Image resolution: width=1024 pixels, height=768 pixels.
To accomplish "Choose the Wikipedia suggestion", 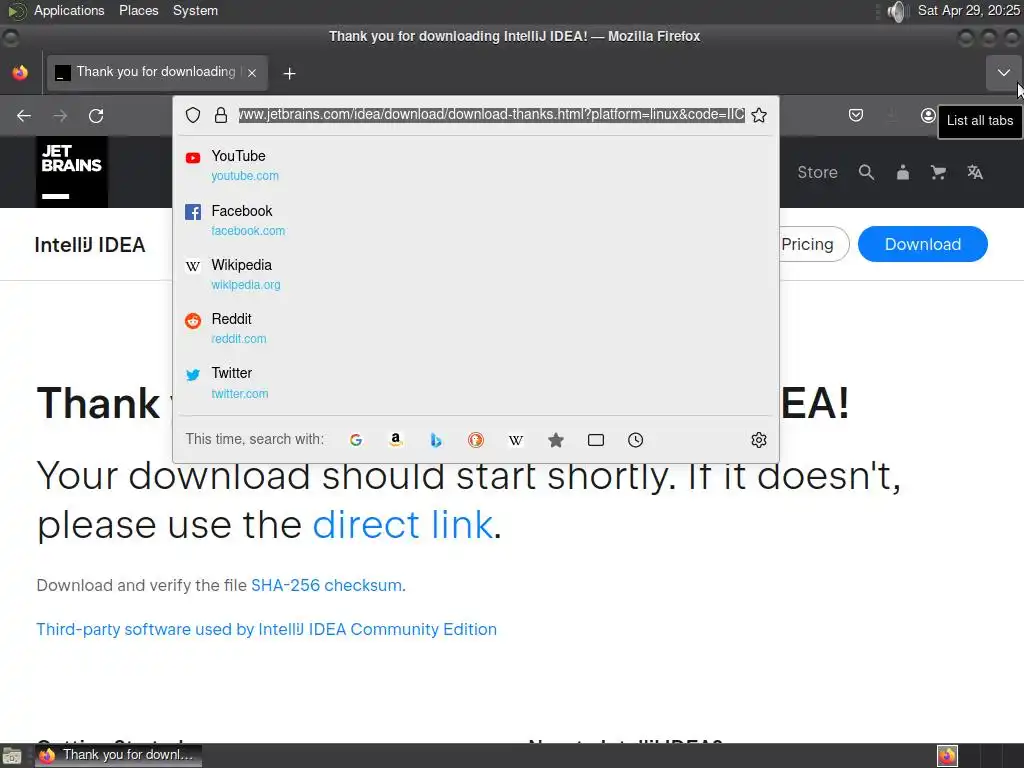I will 475,274.
